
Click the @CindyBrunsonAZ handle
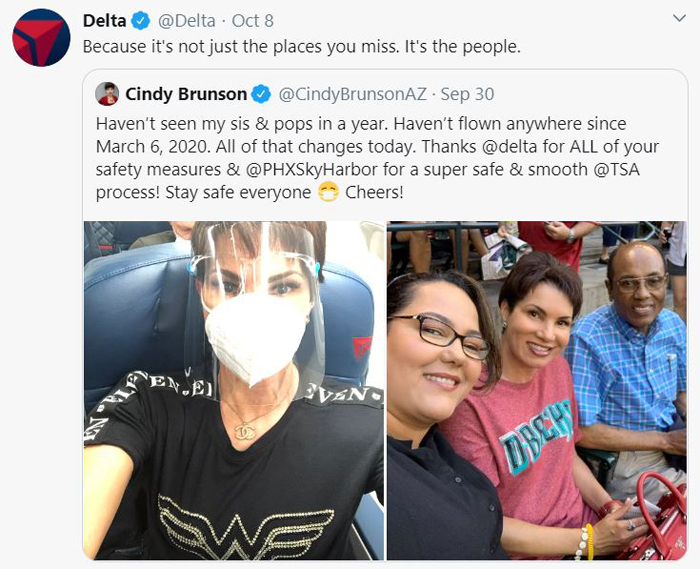click(353, 94)
